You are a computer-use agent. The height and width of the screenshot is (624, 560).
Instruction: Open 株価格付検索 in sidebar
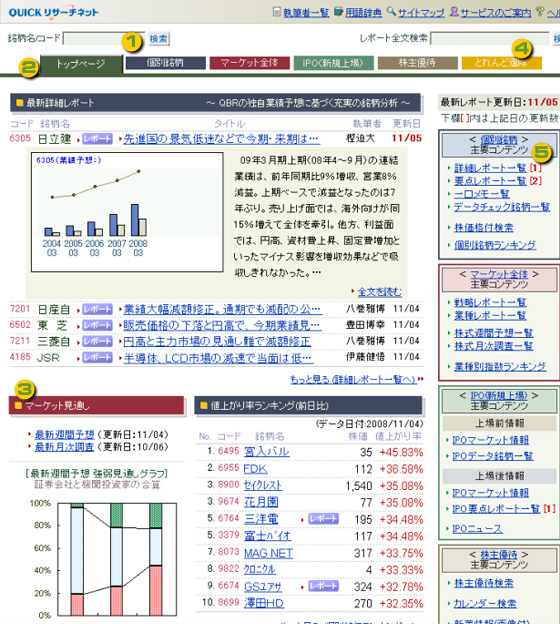pos(484,228)
